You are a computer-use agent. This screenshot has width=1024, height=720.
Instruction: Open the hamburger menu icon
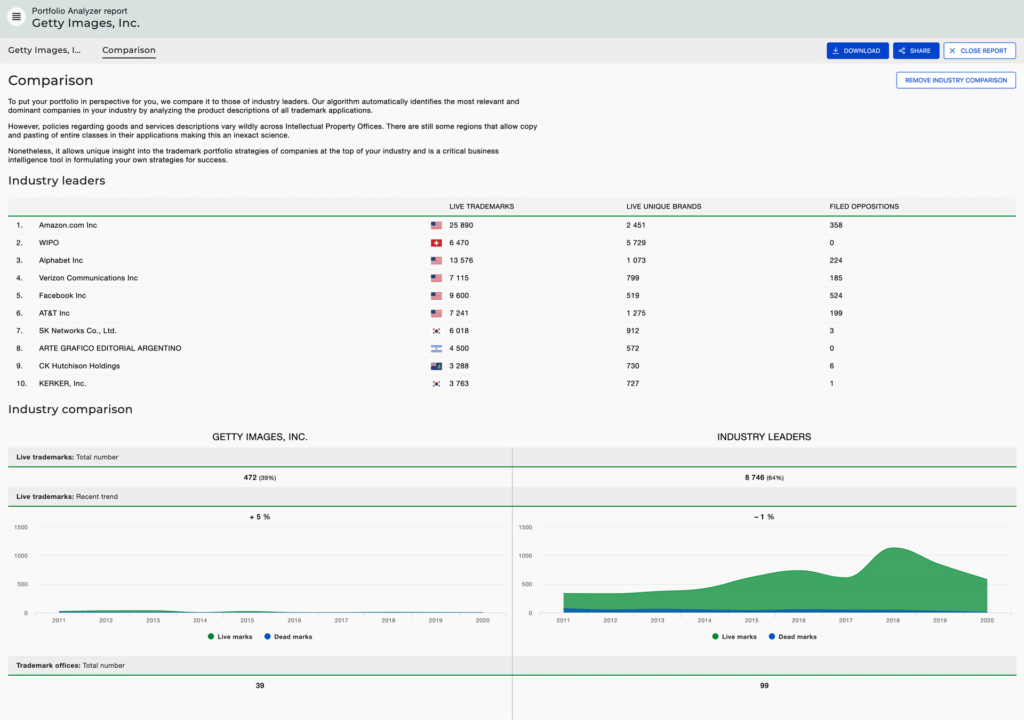coord(16,17)
